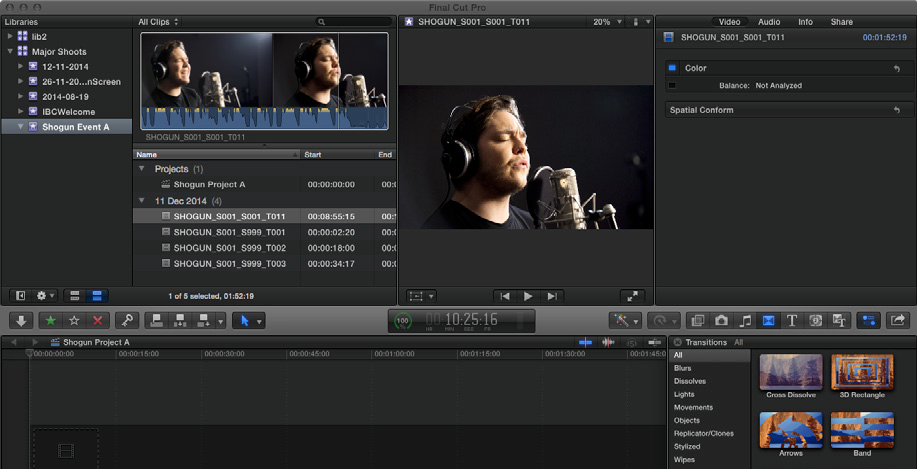The height and width of the screenshot is (469, 917).
Task: Open the keyword editor key icon
Action: (x=126, y=320)
